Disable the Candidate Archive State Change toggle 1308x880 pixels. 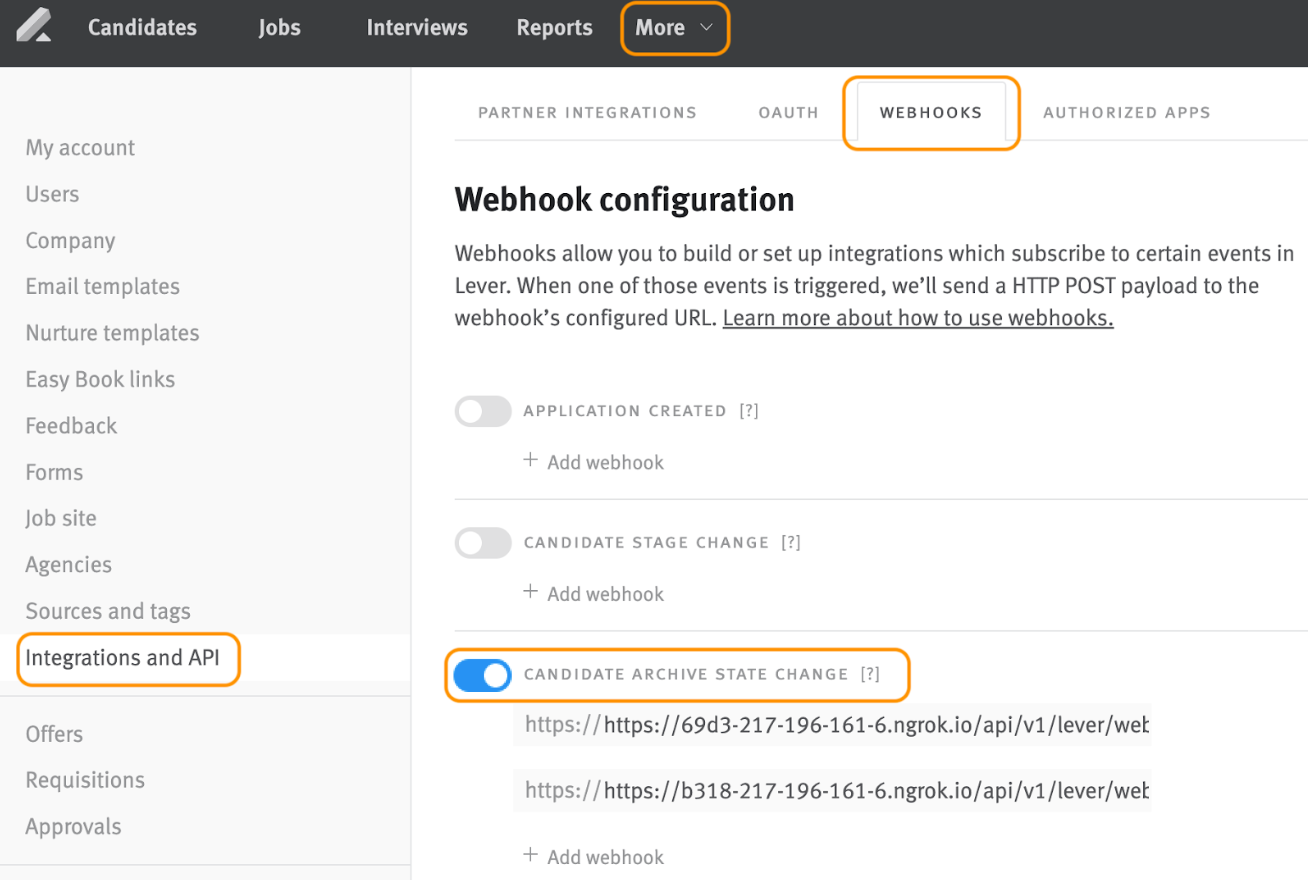[483, 675]
